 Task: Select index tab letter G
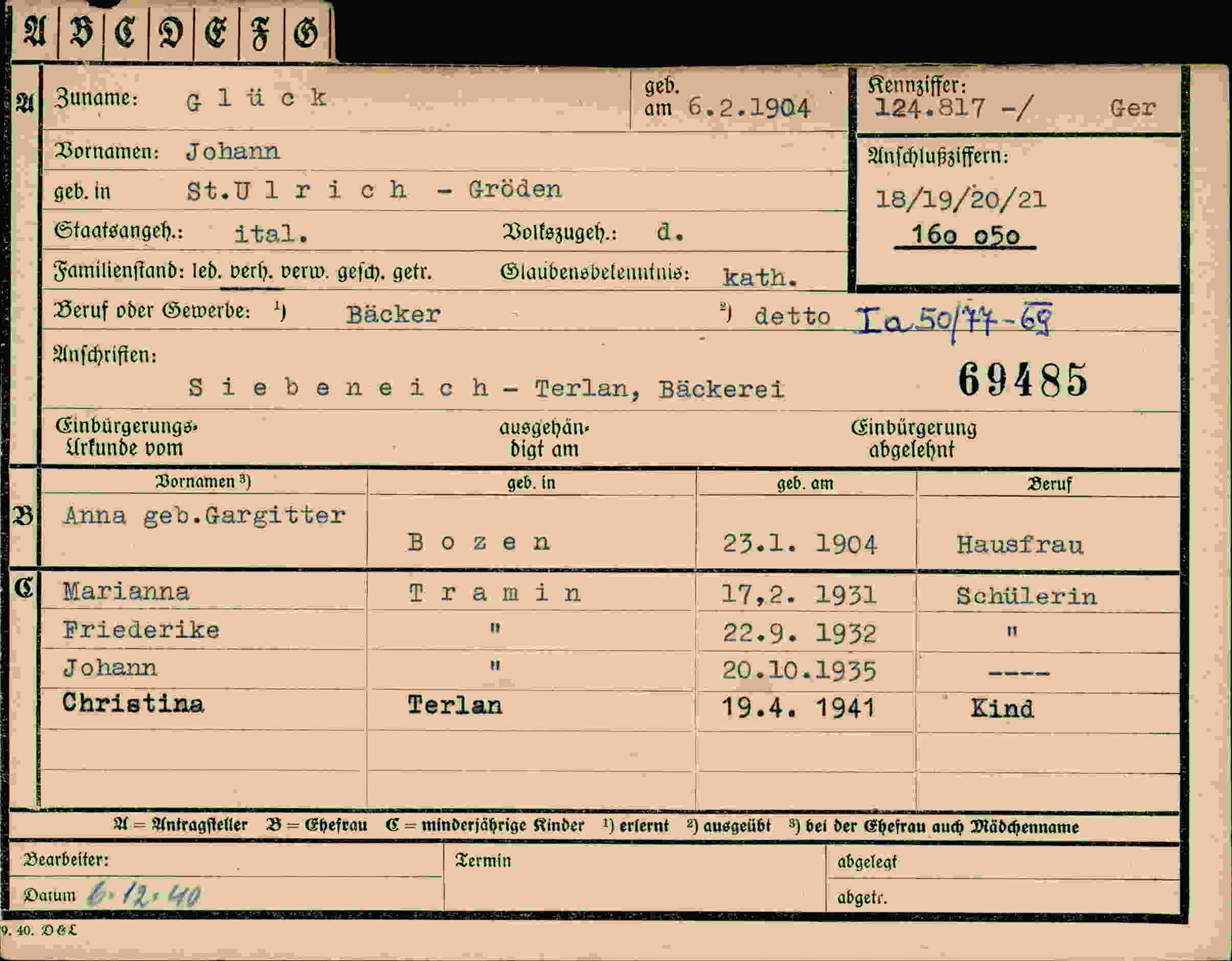tap(307, 32)
